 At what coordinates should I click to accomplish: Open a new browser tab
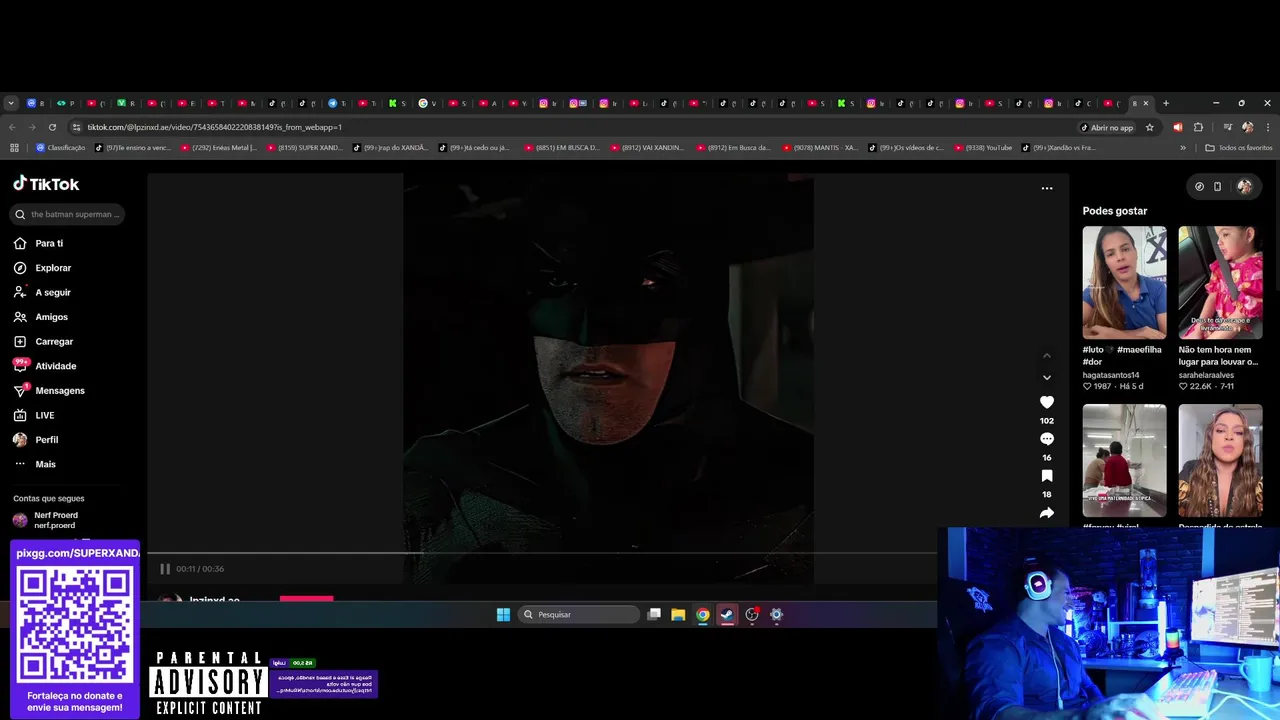click(x=1165, y=103)
